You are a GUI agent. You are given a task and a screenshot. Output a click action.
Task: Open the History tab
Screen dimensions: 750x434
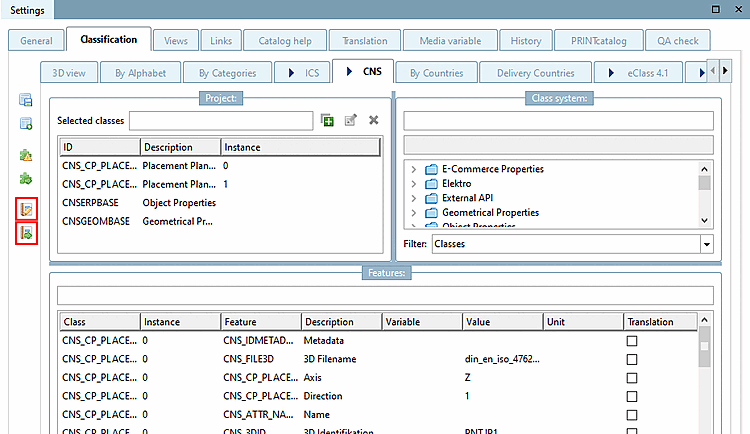(x=526, y=41)
